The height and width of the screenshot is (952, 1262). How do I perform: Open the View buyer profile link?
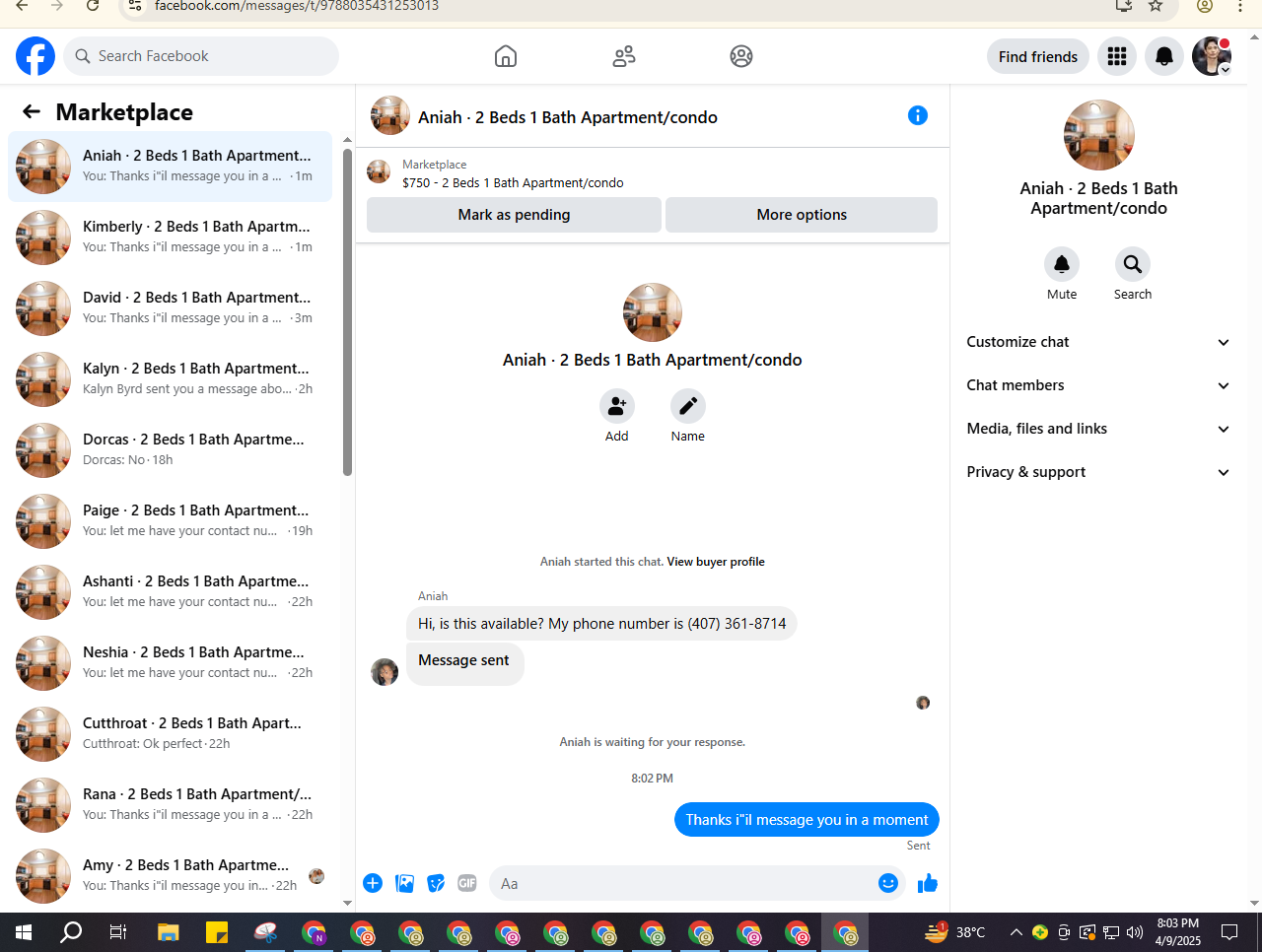(x=716, y=562)
